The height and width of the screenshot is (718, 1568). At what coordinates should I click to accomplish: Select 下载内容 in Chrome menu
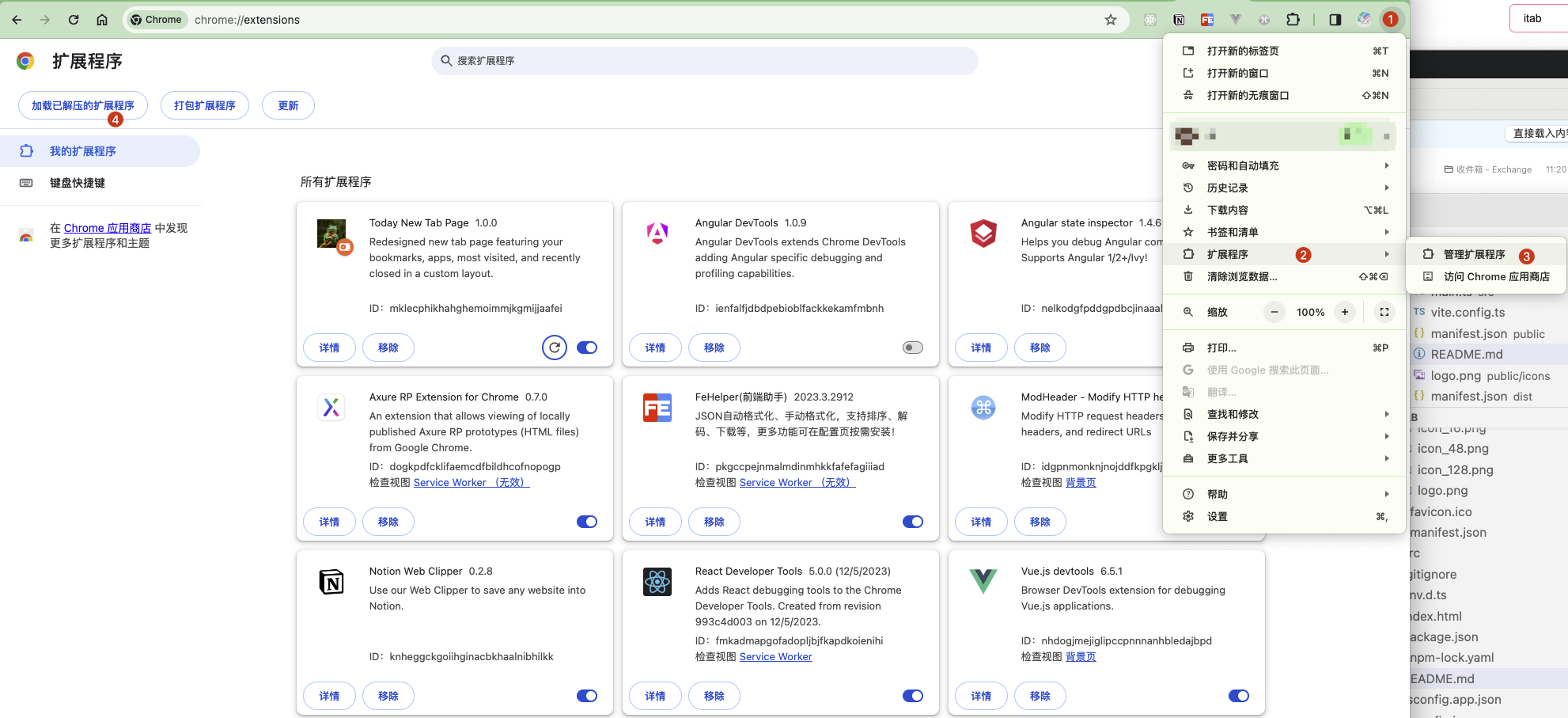[x=1284, y=210]
